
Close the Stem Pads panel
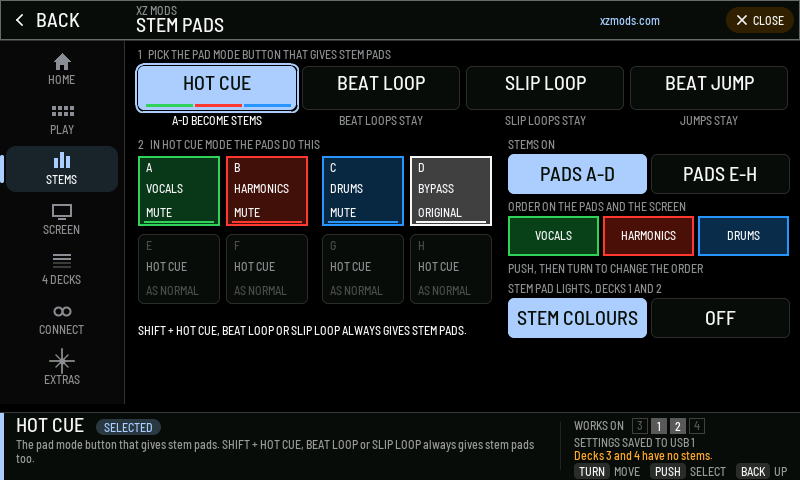(760, 20)
